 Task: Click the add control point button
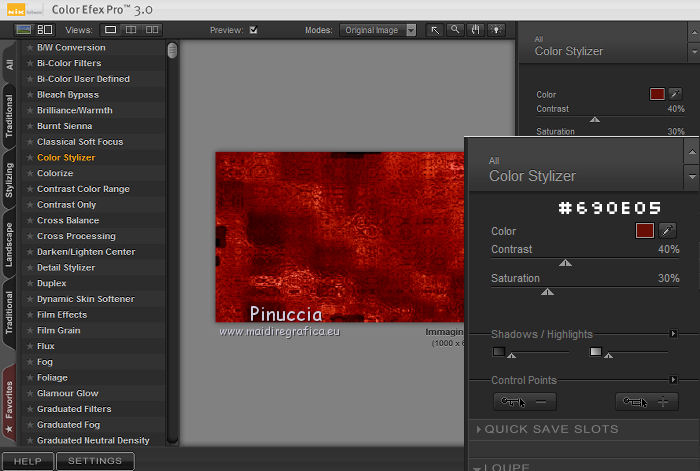click(x=647, y=402)
